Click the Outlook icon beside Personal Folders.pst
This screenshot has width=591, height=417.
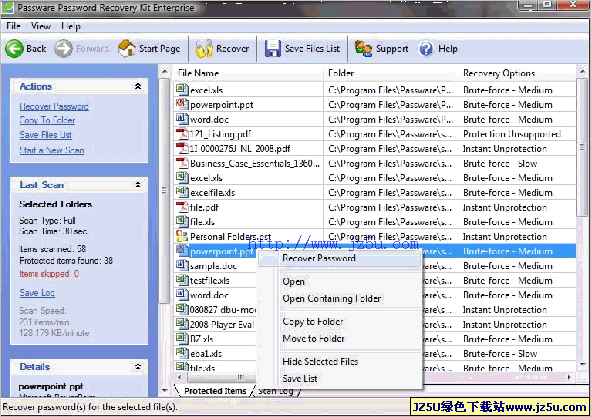point(182,236)
